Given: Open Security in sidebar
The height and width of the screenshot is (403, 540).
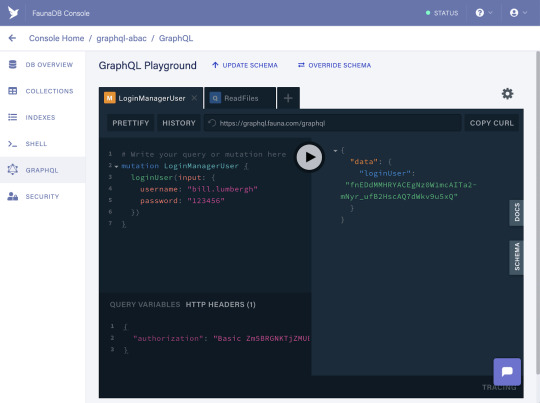Looking at the screenshot, I should (42, 196).
